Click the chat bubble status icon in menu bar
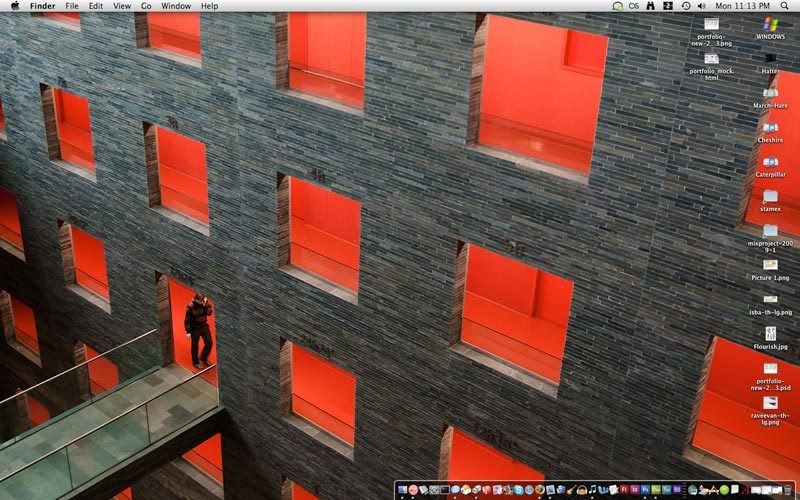Screen dimensions: 800x500 pyautogui.click(x=619, y=6)
